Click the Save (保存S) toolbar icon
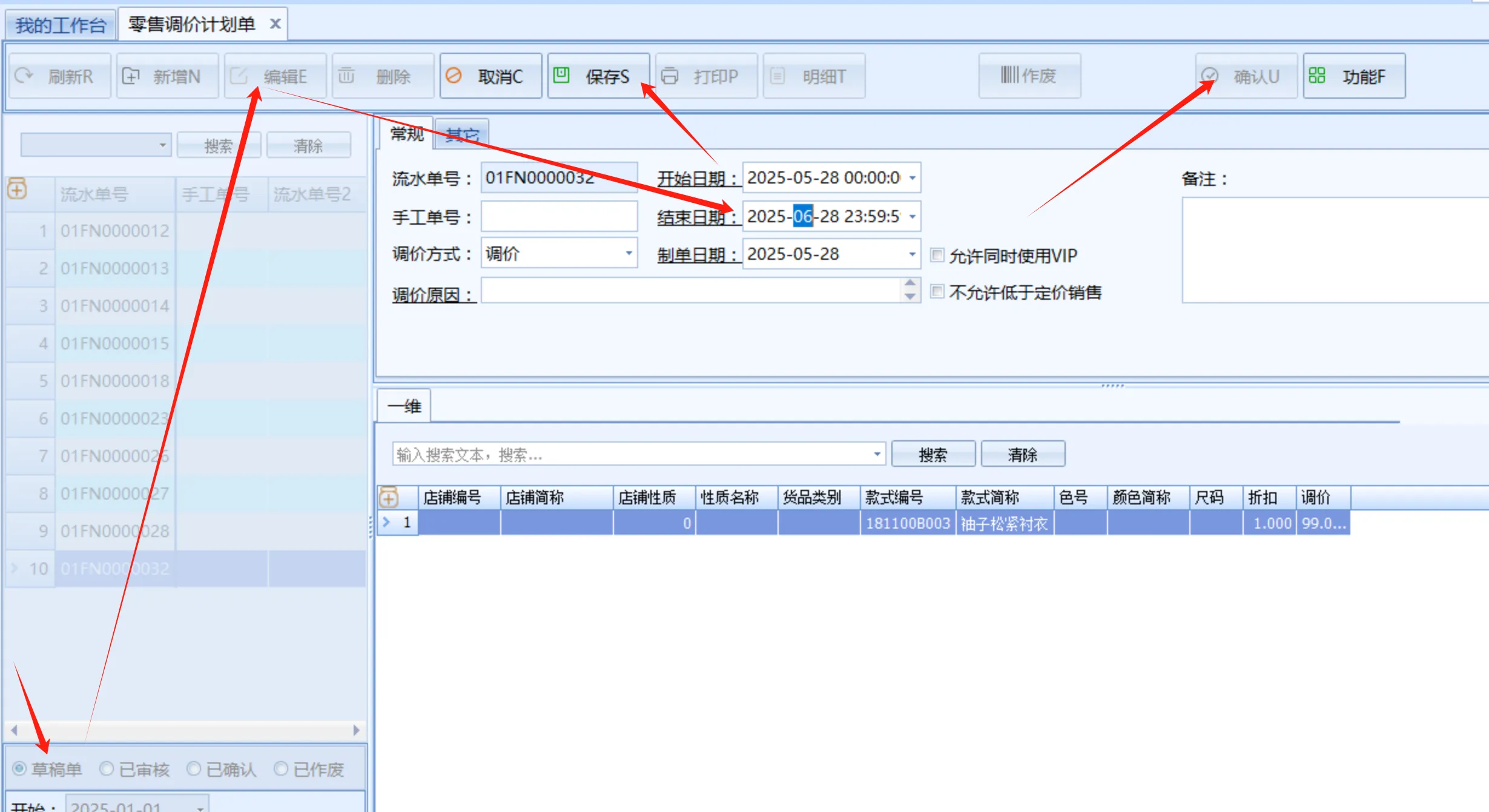Image resolution: width=1489 pixels, height=812 pixels. pyautogui.click(x=561, y=75)
